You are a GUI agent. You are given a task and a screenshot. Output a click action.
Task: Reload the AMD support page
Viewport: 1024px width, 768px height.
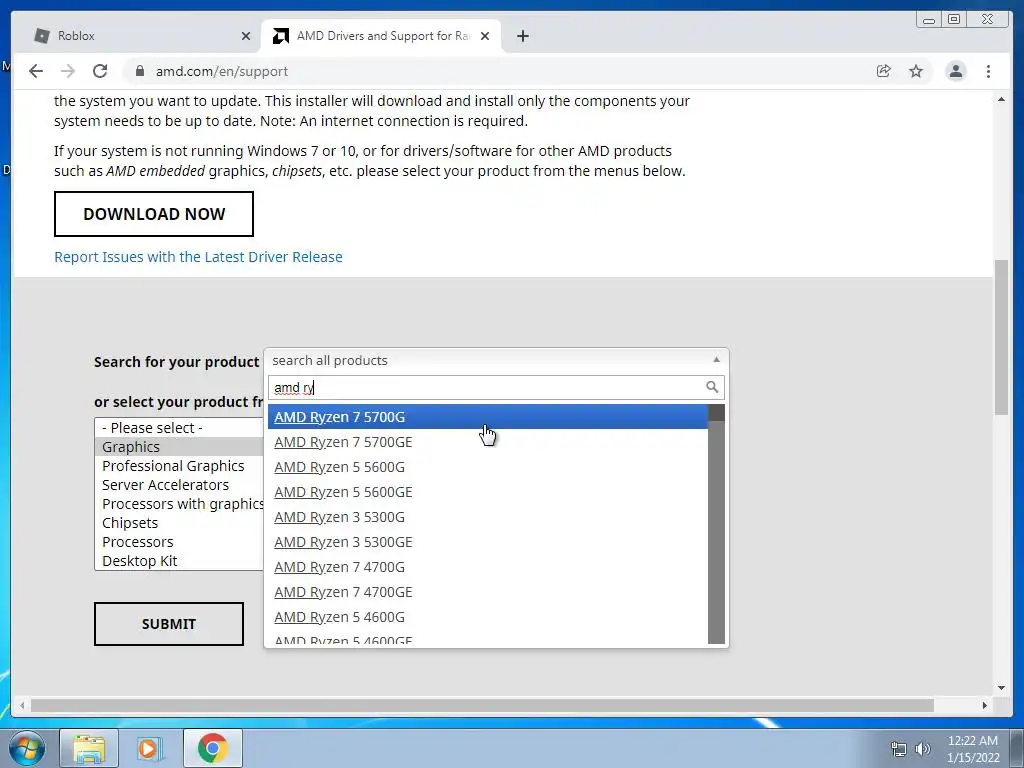click(100, 71)
